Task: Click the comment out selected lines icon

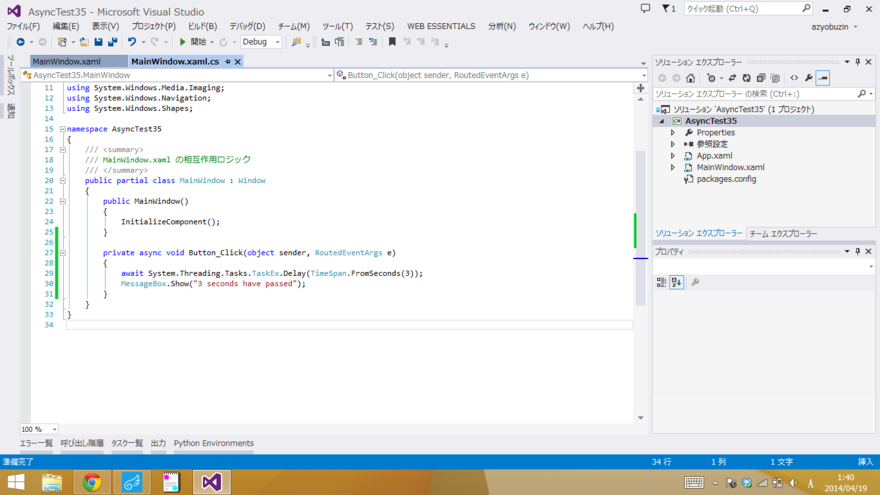Action: point(359,42)
